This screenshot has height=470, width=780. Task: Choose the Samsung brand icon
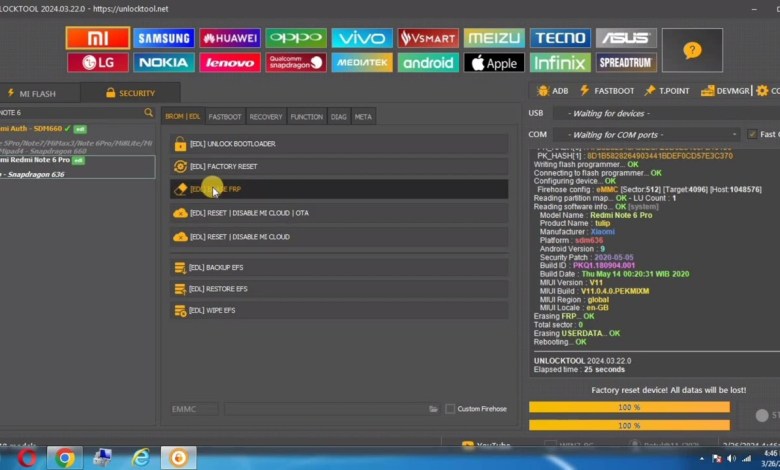(x=164, y=38)
